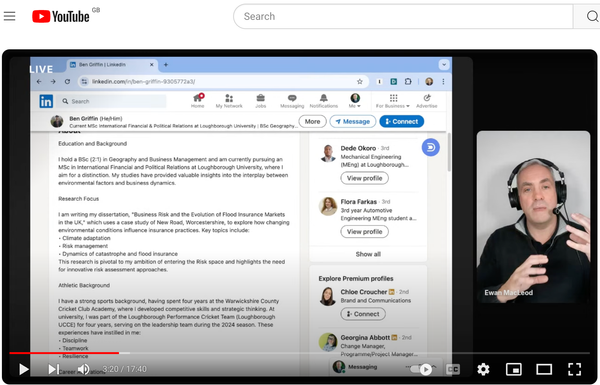Play the video

tap(24, 369)
